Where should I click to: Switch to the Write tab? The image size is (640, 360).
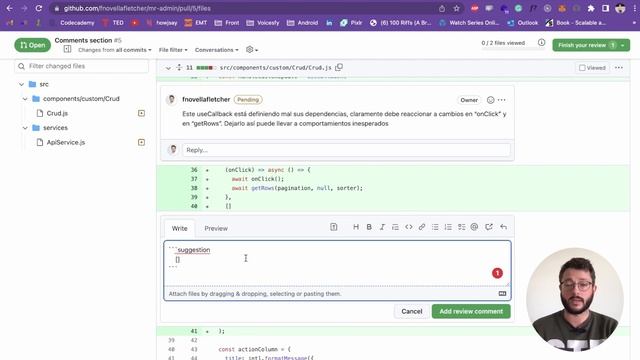point(179,229)
